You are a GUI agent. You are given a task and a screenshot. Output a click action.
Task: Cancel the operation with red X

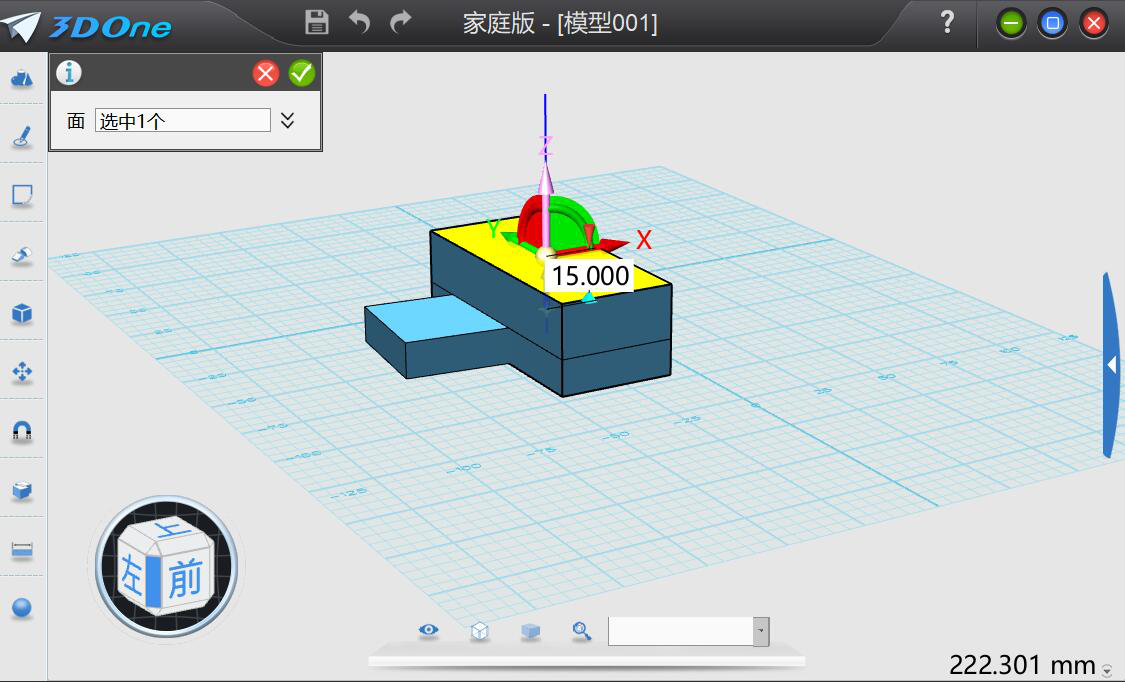click(x=265, y=73)
